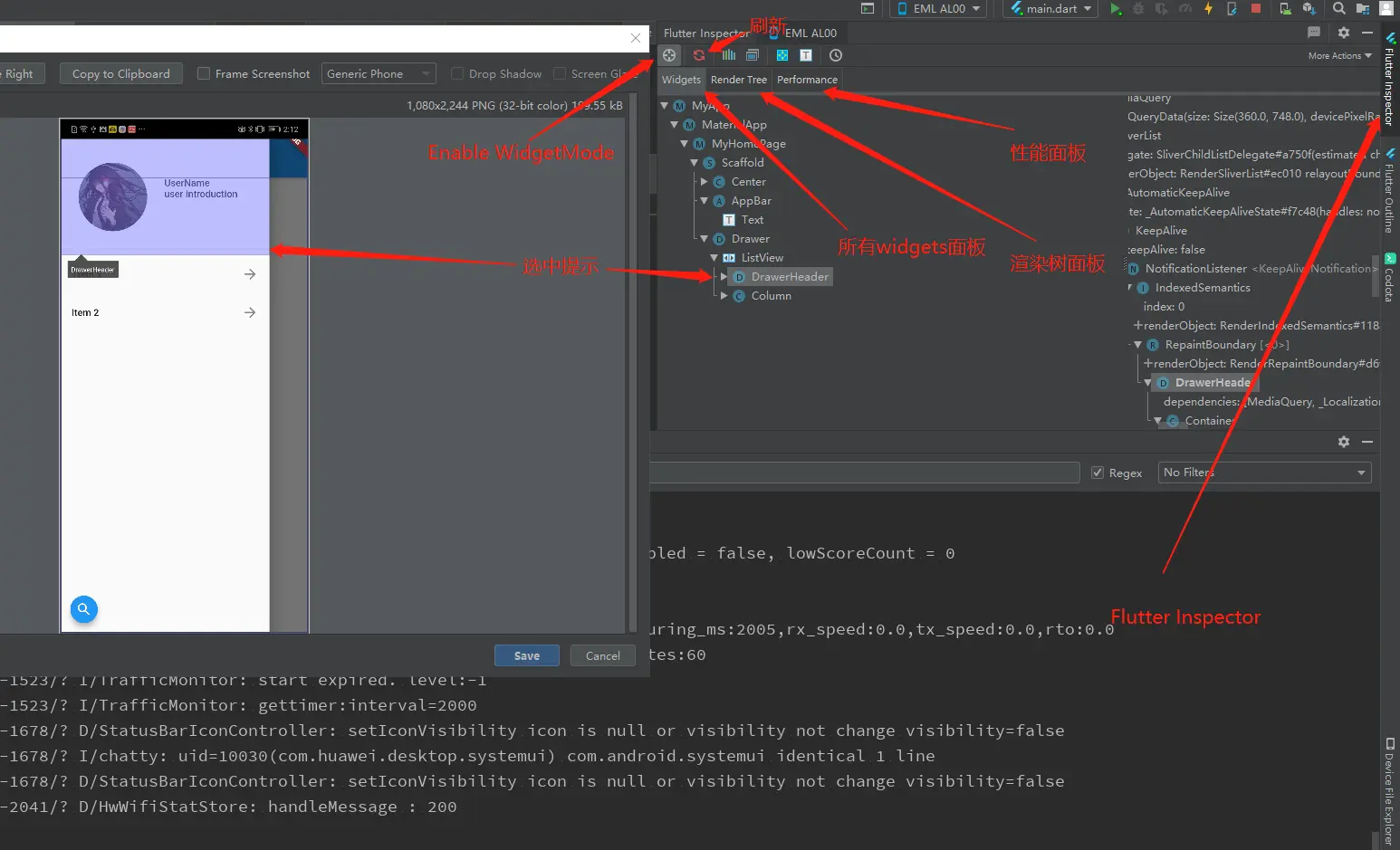Open the Logcat panel settings gear

point(1344,442)
